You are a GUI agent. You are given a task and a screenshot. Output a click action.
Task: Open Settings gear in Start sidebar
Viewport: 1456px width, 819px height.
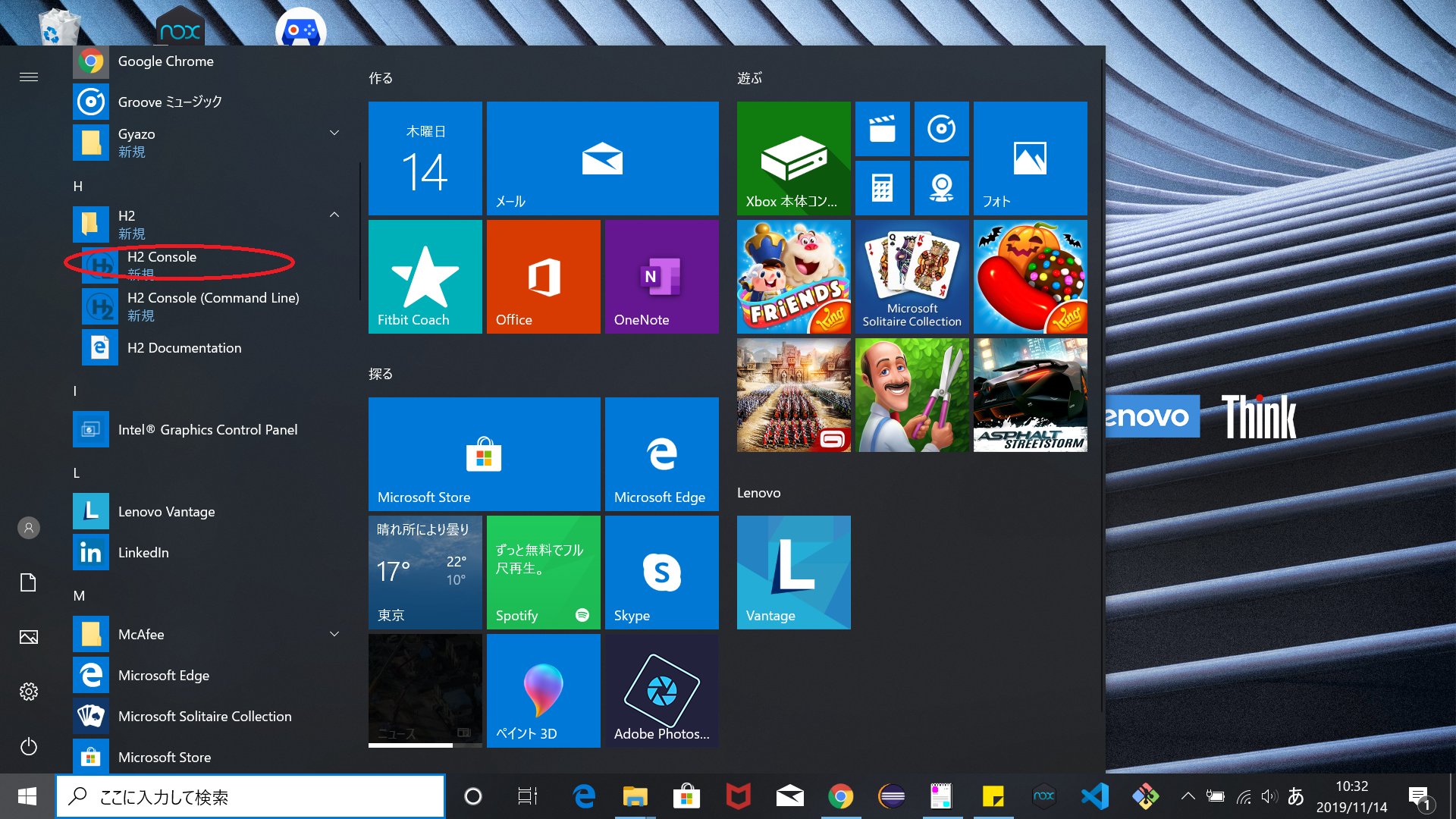29,692
